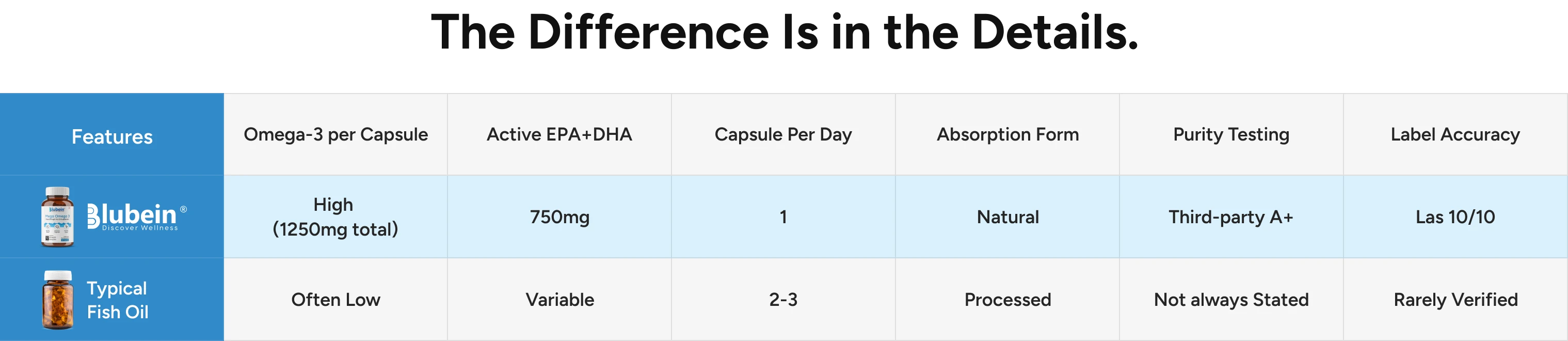Select the Not always Stated cell
The height and width of the screenshot is (341, 1568).
1231,300
